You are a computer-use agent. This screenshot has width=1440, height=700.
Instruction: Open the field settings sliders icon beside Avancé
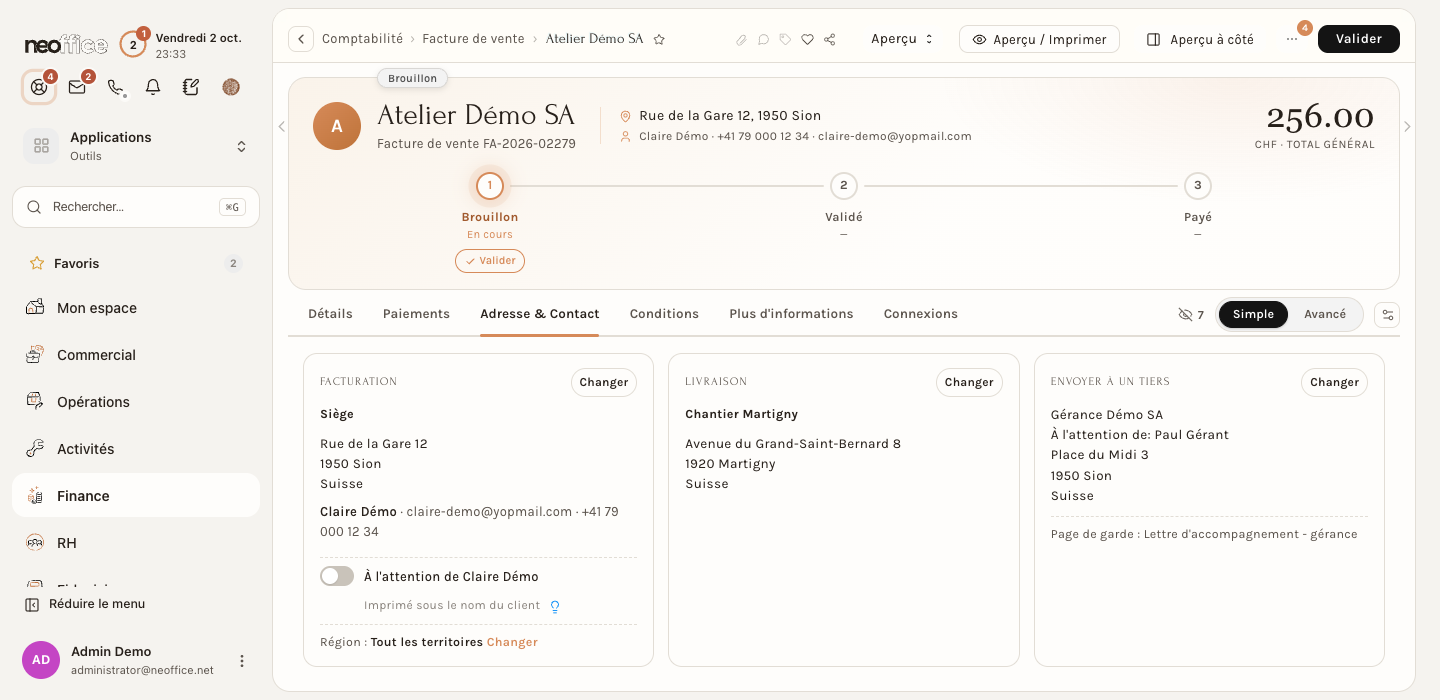tap(1387, 315)
